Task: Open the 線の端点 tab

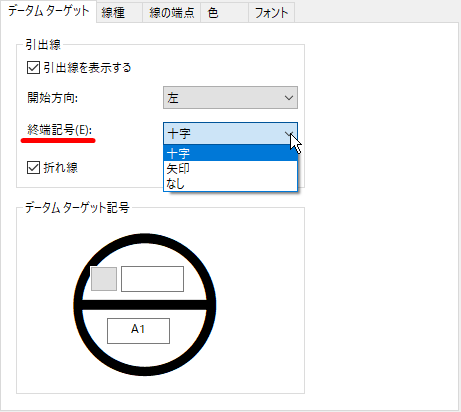Action: (x=171, y=13)
